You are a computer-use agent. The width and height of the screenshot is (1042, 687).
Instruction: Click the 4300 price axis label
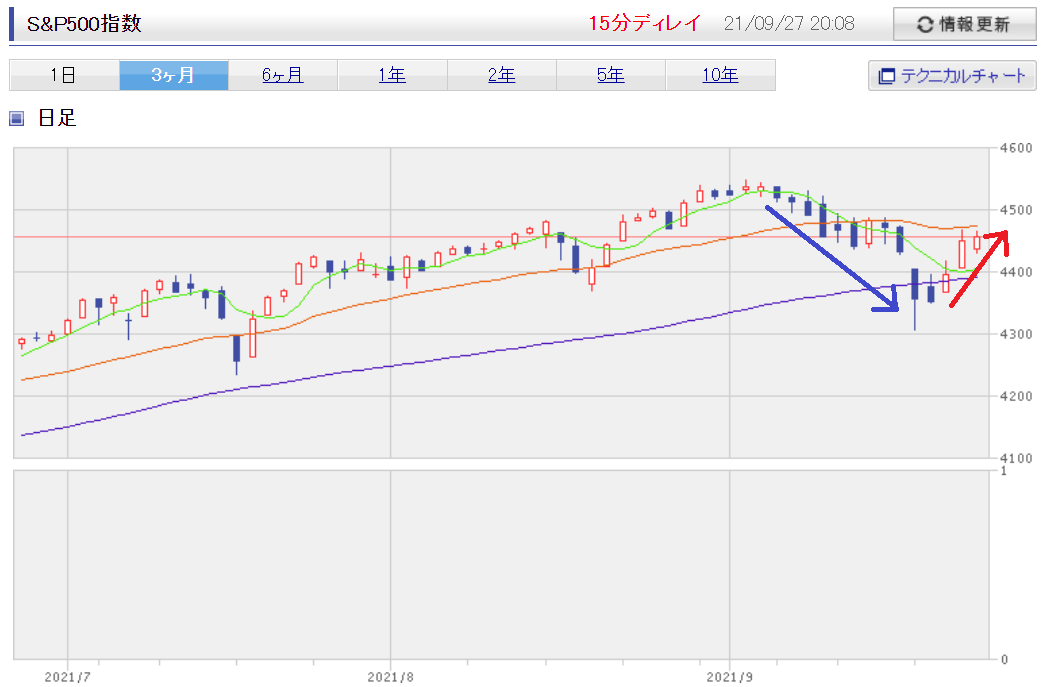pyautogui.click(x=1016, y=334)
